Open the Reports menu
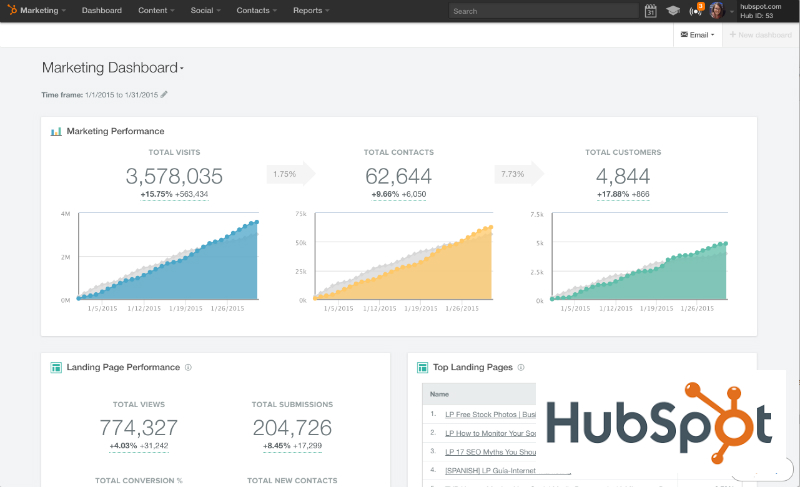The width and height of the screenshot is (800, 487). tap(311, 11)
